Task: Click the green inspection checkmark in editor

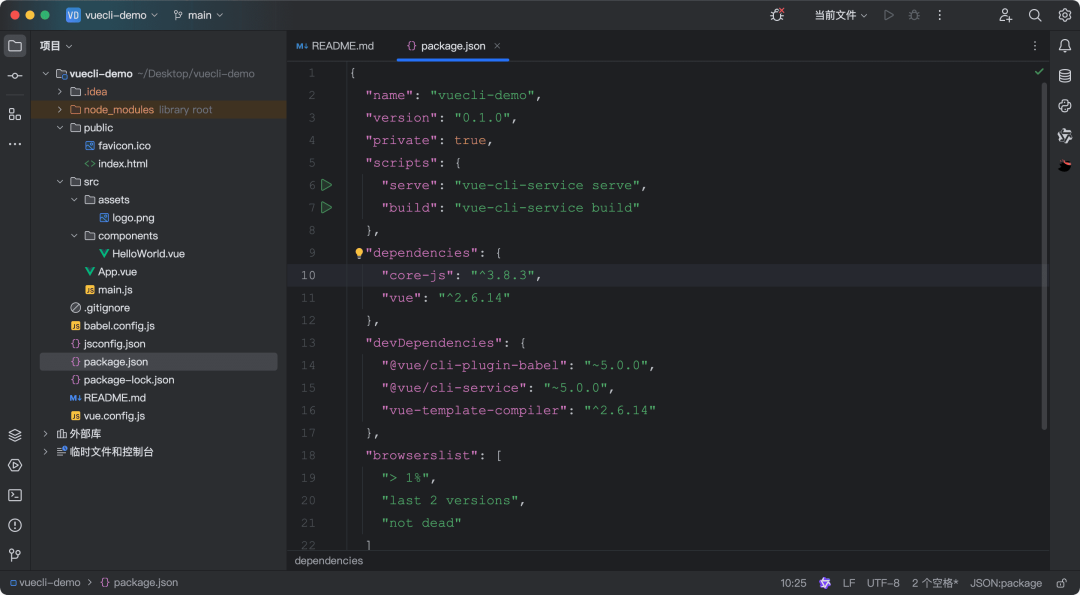Action: pyautogui.click(x=1039, y=72)
